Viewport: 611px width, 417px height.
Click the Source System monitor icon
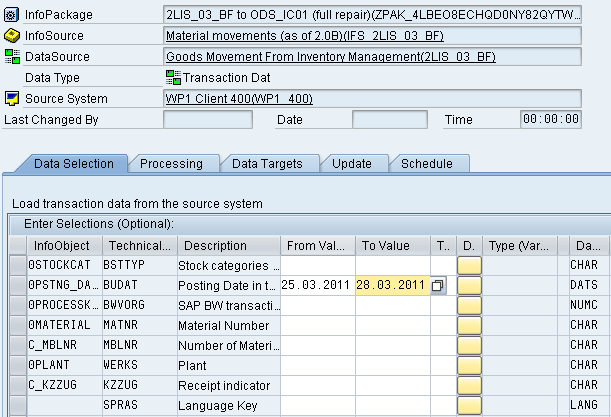tap(12, 99)
